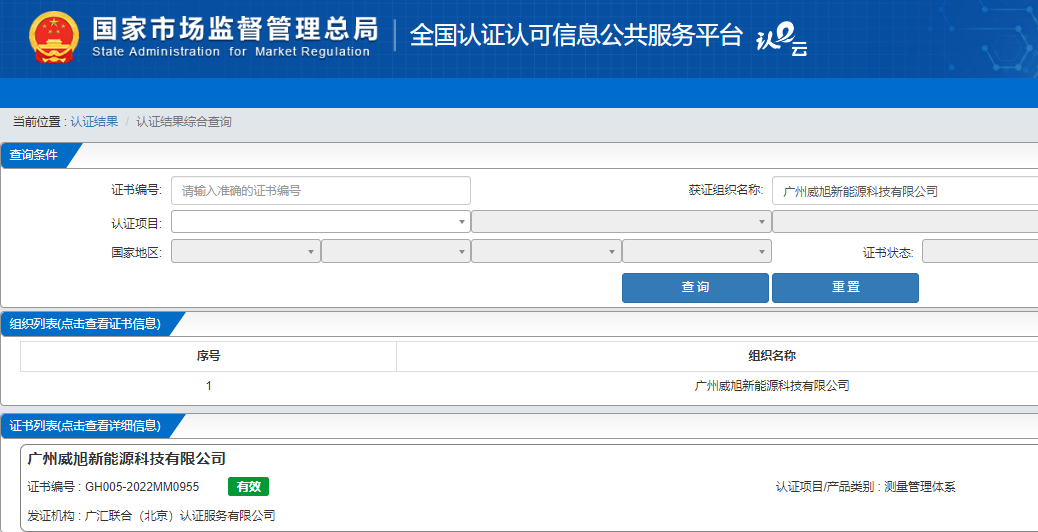Open certificate card title 广州威旭新能源科技有限公司
This screenshot has height=532, width=1038.
point(126,459)
